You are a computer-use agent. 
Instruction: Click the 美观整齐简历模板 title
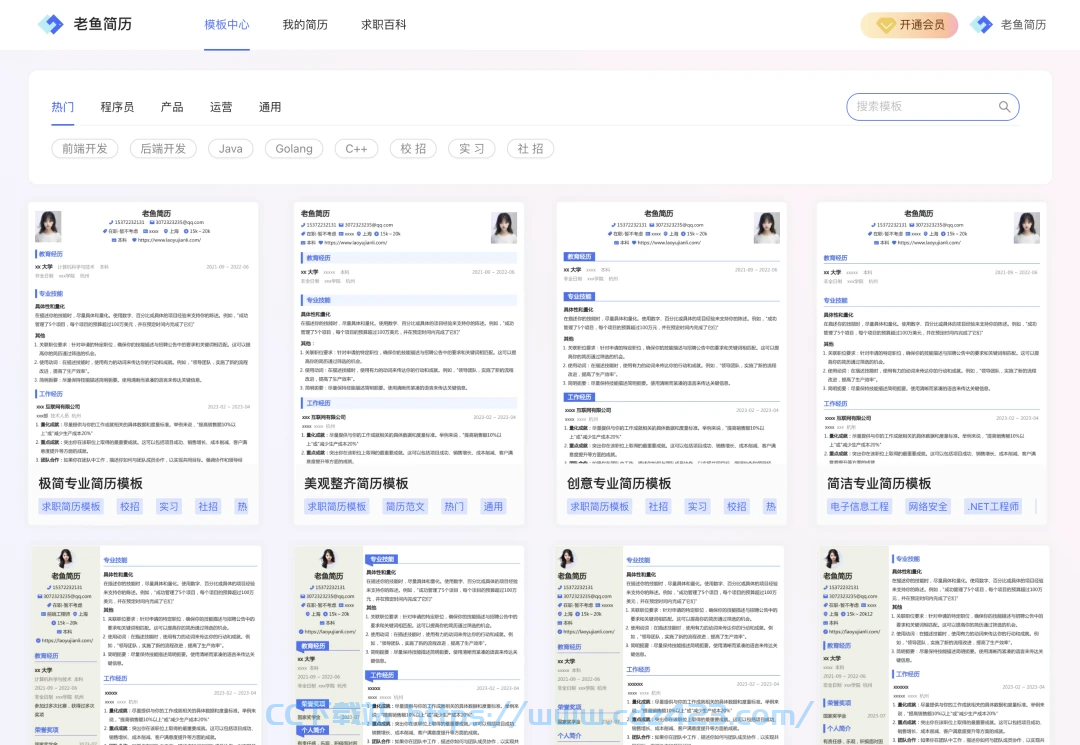[357, 483]
